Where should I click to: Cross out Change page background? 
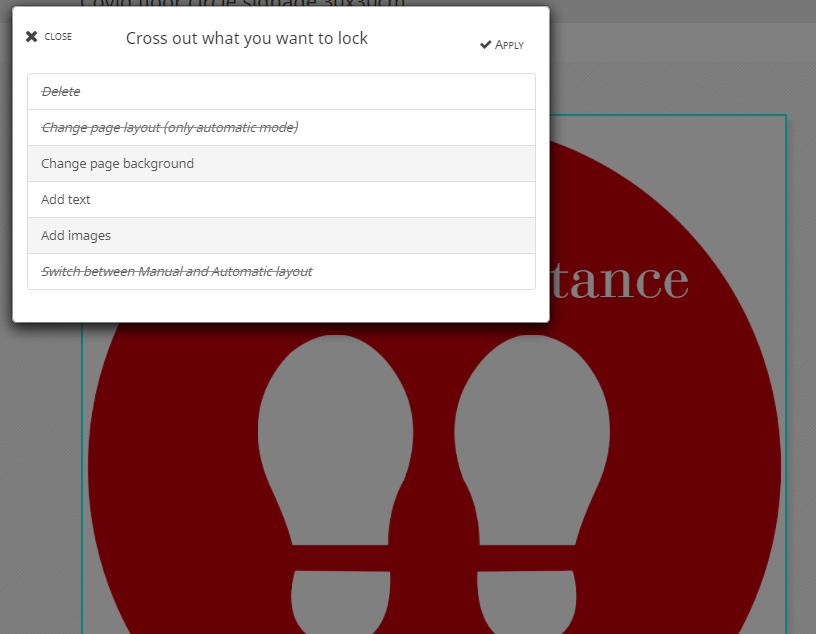[x=281, y=163]
